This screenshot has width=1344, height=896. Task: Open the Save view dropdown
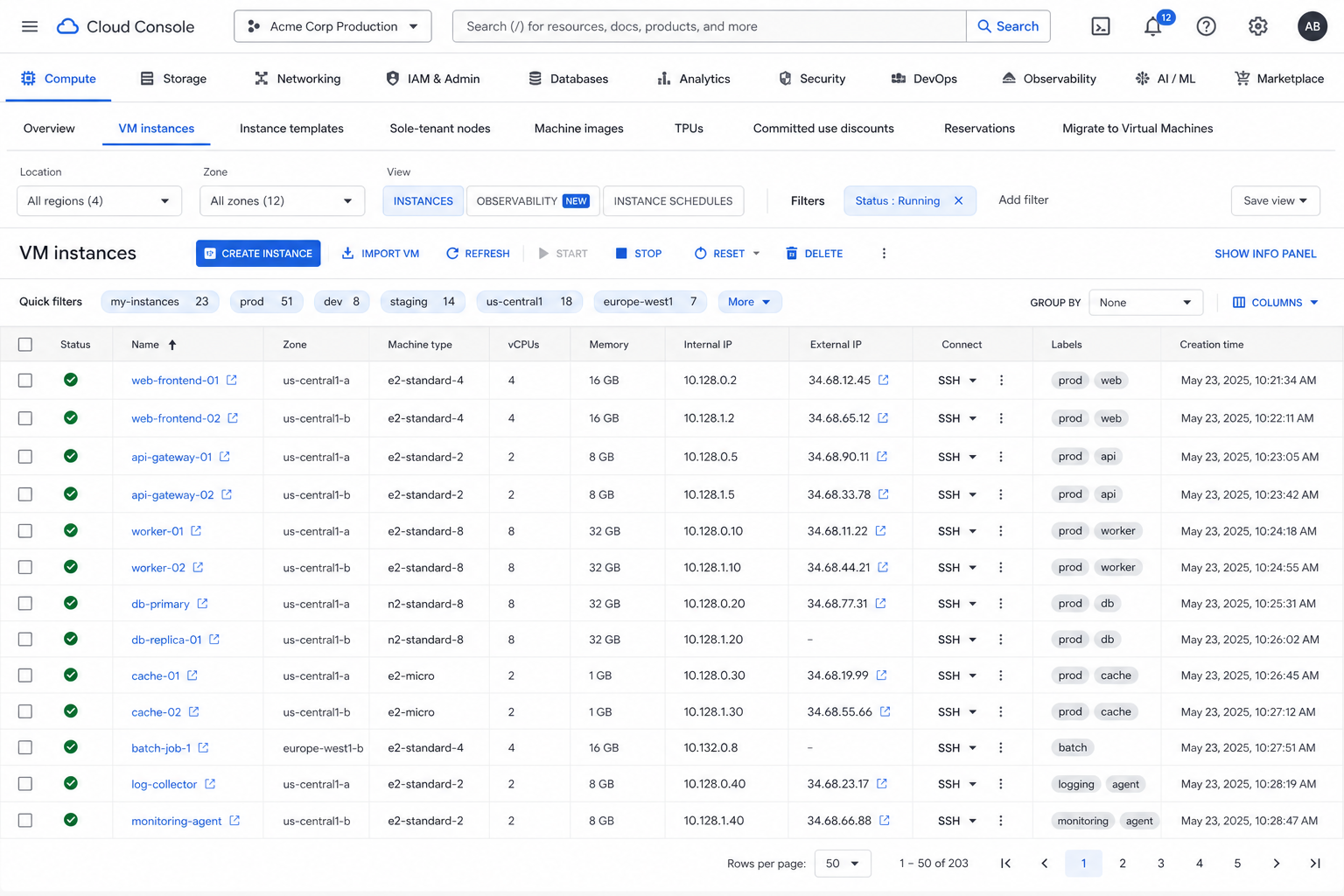[1276, 200]
